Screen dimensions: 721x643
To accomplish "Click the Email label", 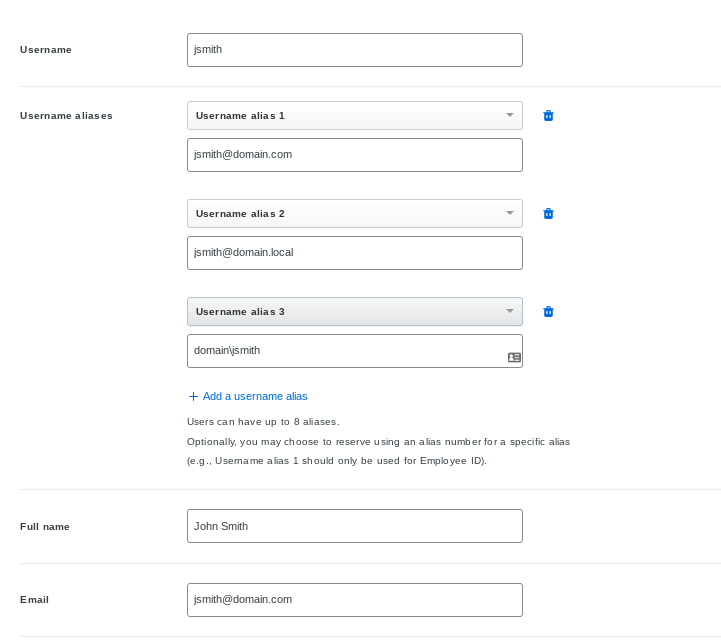I will pyautogui.click(x=34, y=600).
